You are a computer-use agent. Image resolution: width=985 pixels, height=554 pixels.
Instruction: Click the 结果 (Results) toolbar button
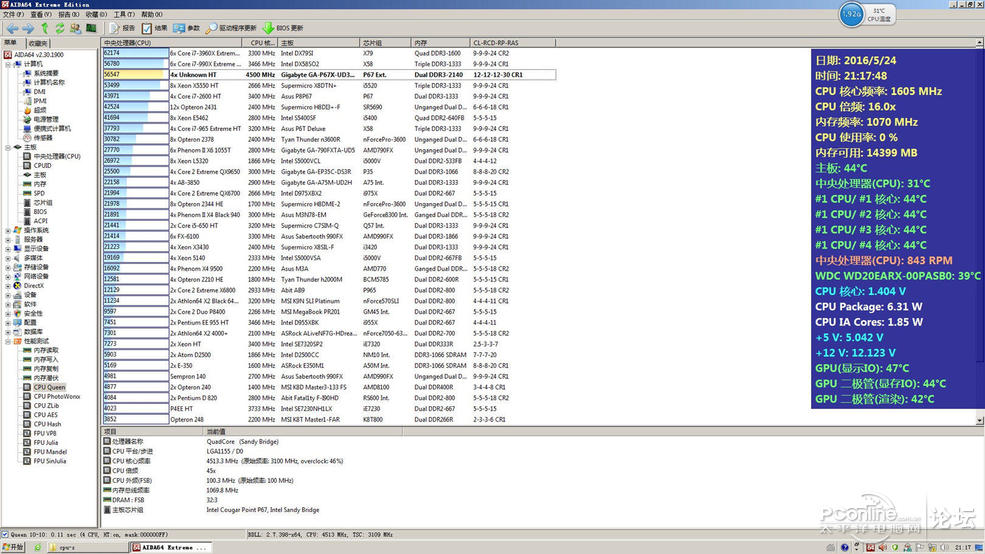coord(155,28)
